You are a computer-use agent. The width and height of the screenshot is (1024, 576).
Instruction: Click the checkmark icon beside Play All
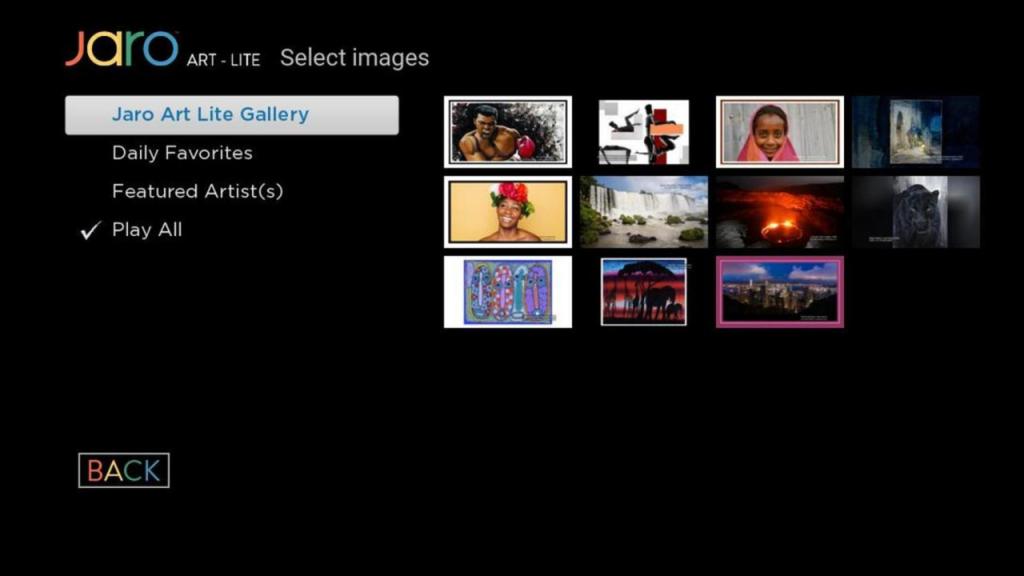coord(91,230)
